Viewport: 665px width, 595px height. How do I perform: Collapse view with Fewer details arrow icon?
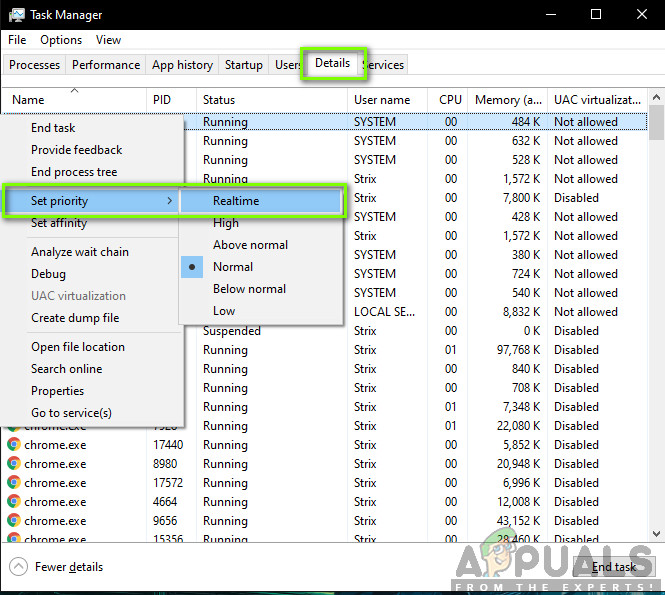click(x=18, y=567)
